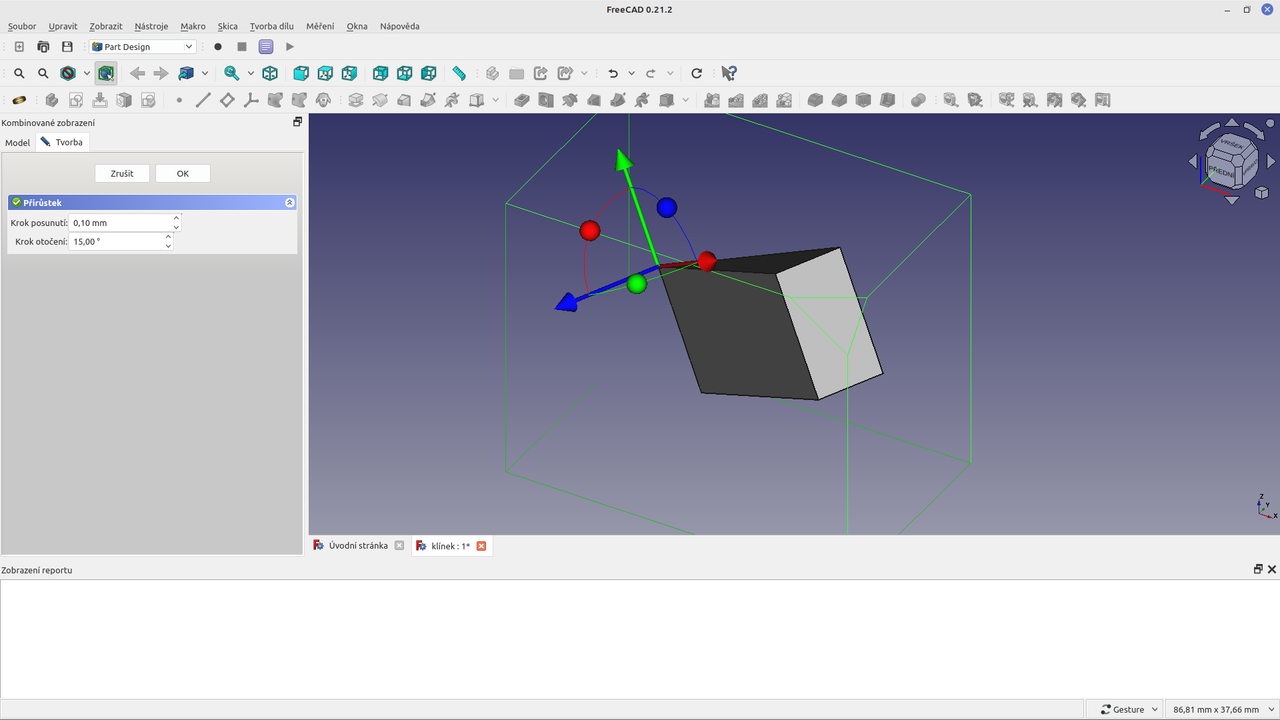
Task: Click the Krok posunutí value field
Action: (121, 223)
